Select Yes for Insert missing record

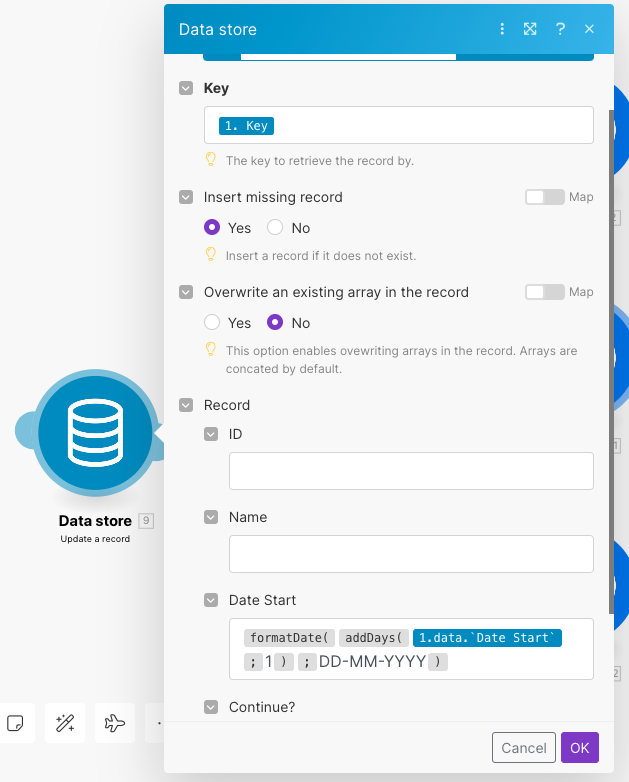(x=212, y=227)
